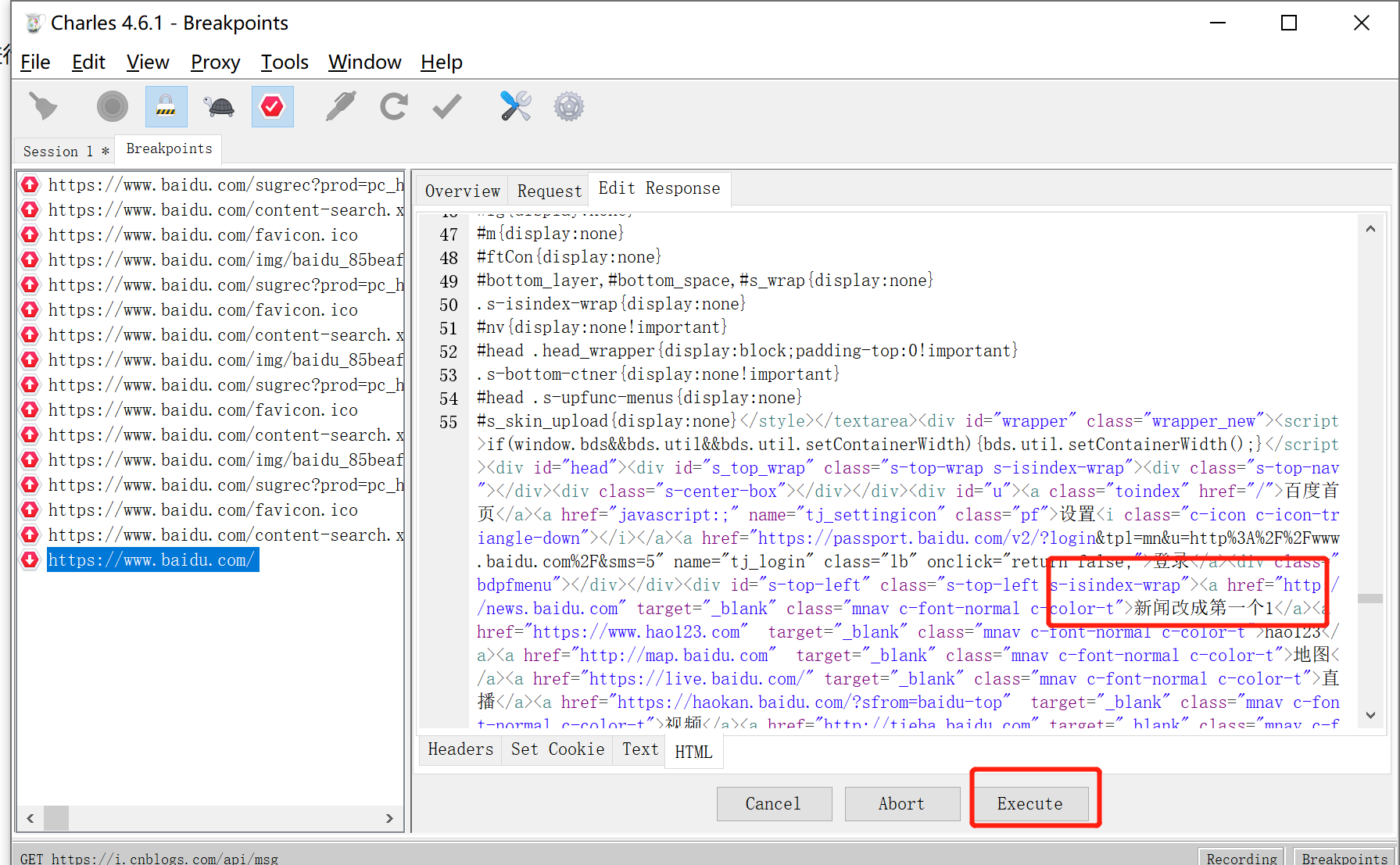Click the breakpoint arrow icon beside the highlighted URL

point(30,559)
